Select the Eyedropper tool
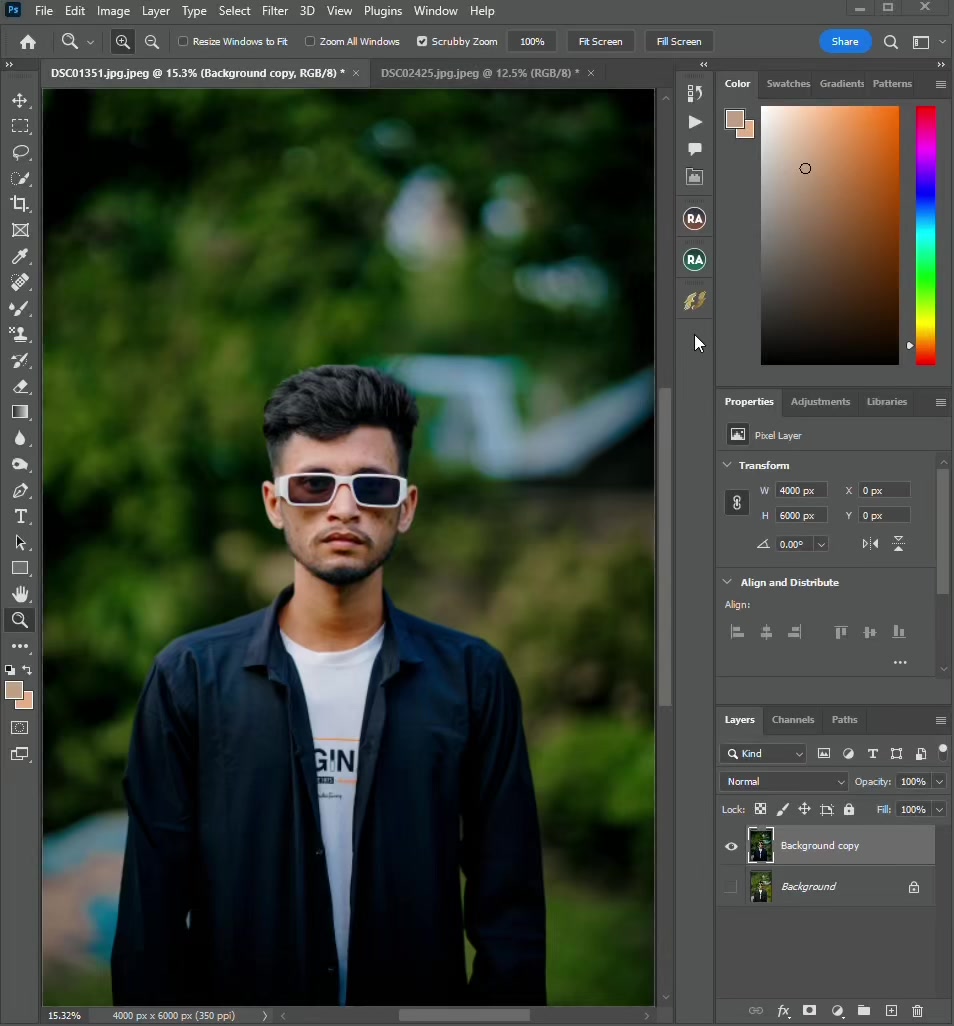This screenshot has height=1026, width=954. (20, 256)
